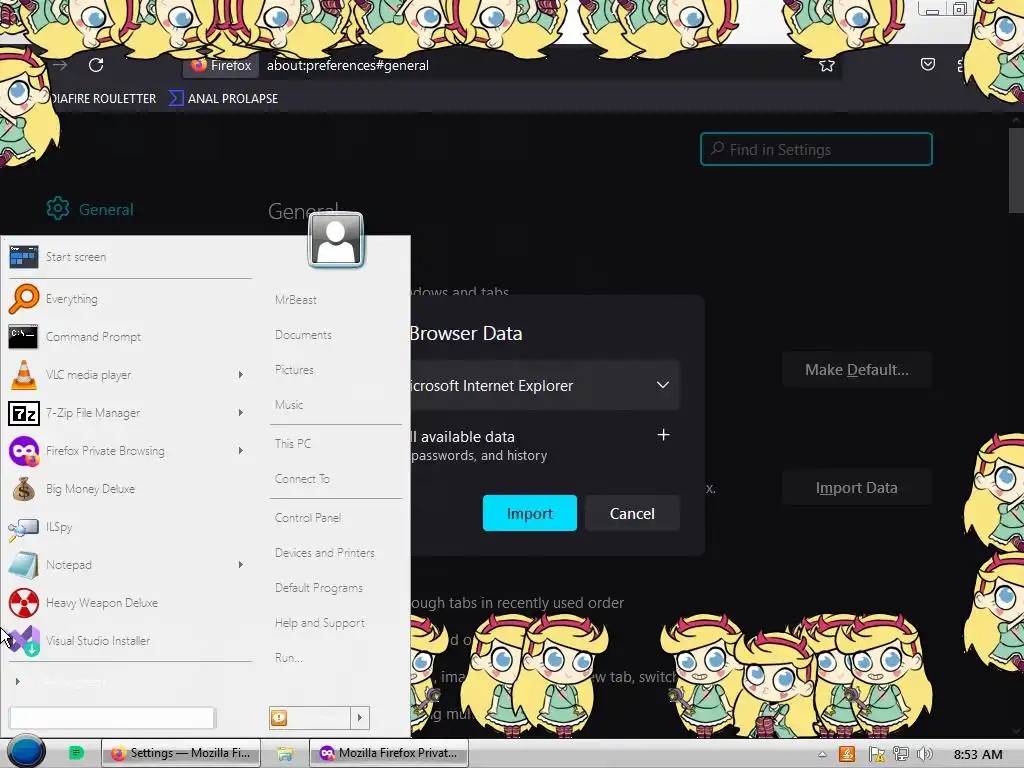
Task: Open This PC from start menu
Action: [x=293, y=443]
